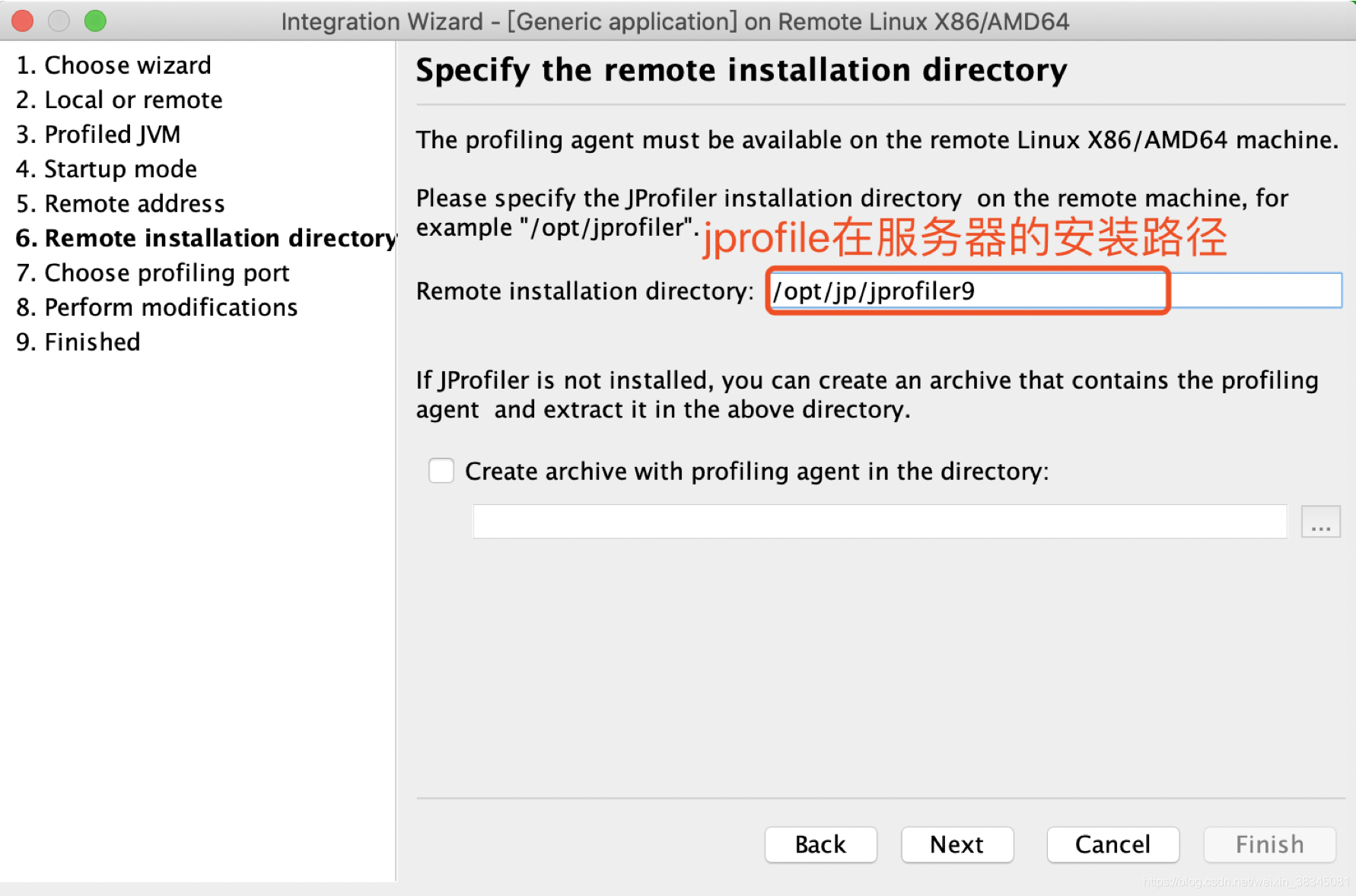The height and width of the screenshot is (896, 1356).
Task: Click the 'Specify the remote installation directory' heading
Action: pos(742,70)
